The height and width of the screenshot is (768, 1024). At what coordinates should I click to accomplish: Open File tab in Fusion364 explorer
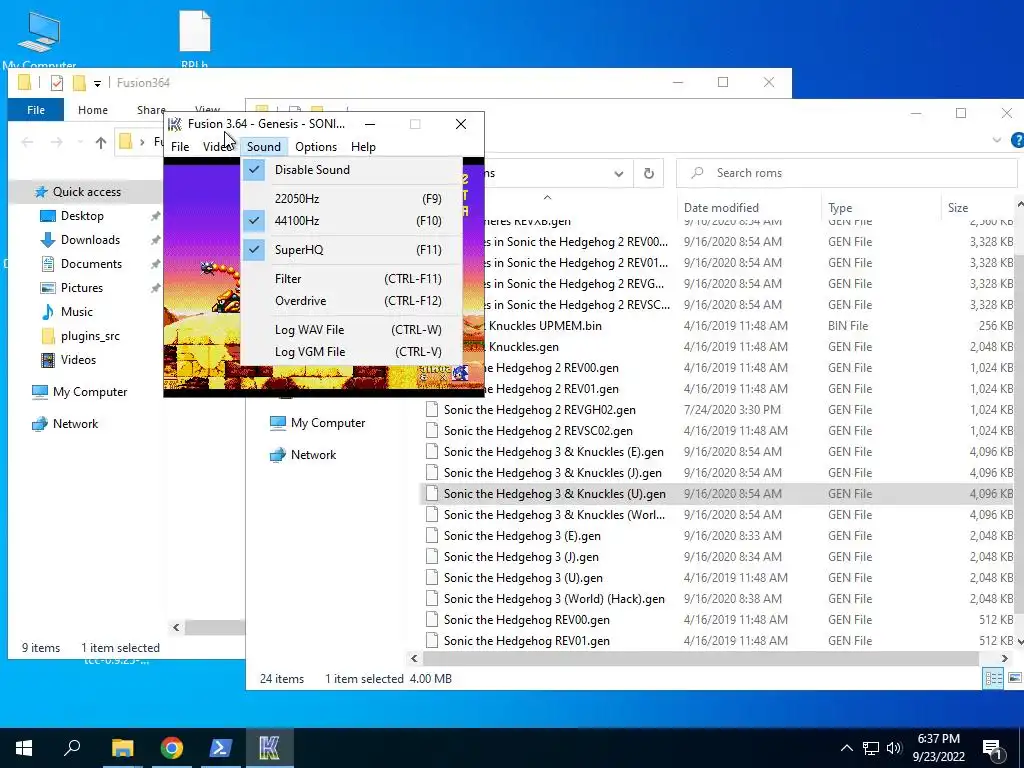(x=36, y=110)
